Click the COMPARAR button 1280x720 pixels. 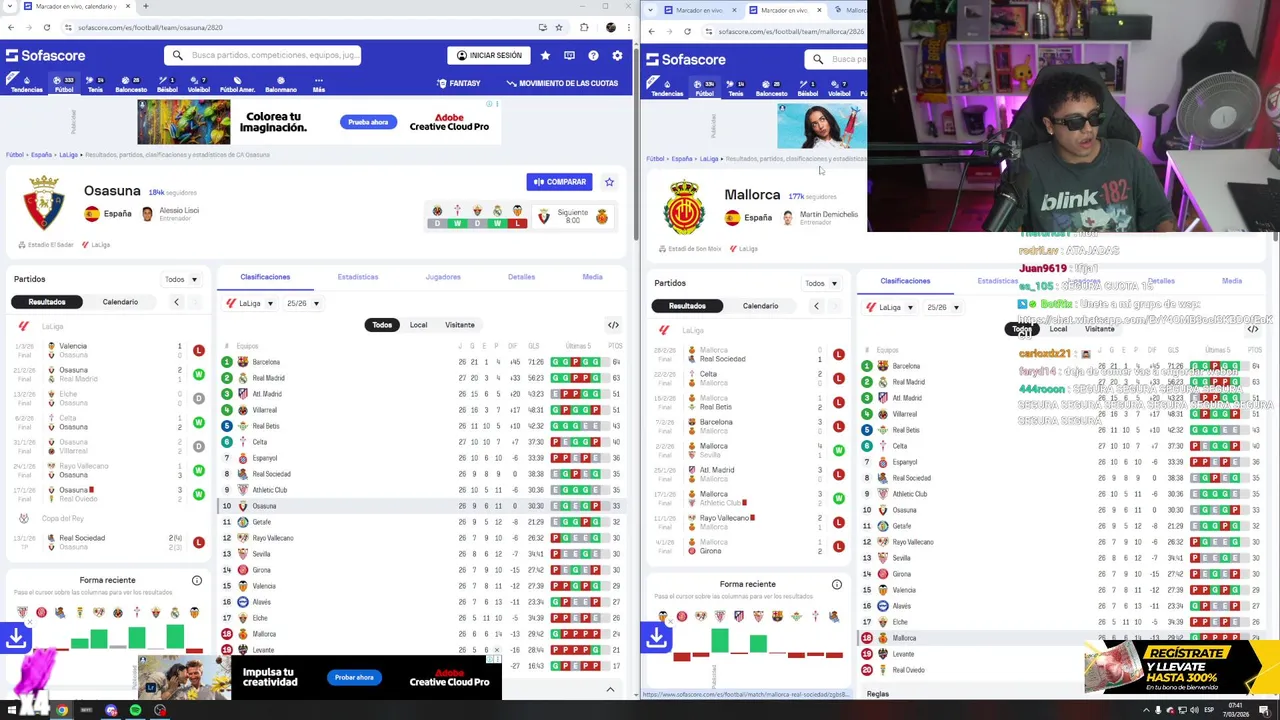click(559, 182)
